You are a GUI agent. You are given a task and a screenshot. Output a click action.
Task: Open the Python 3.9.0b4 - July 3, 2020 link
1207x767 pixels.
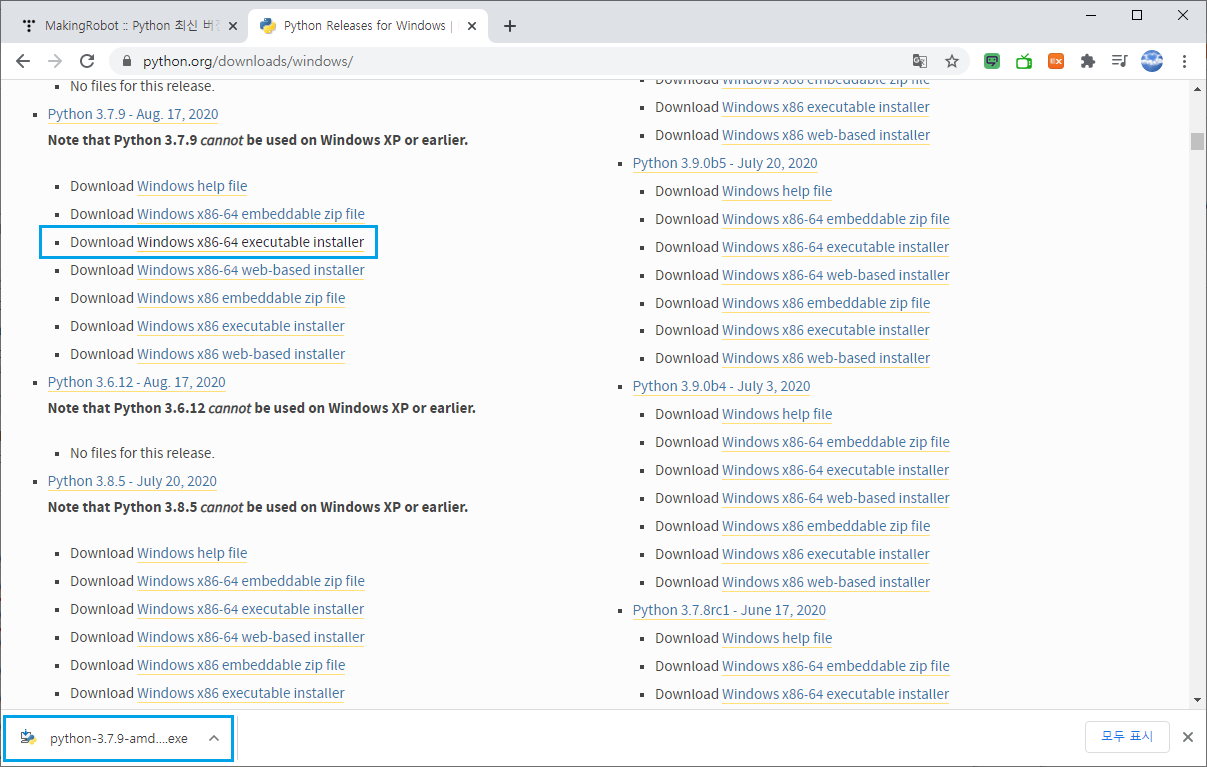click(721, 386)
